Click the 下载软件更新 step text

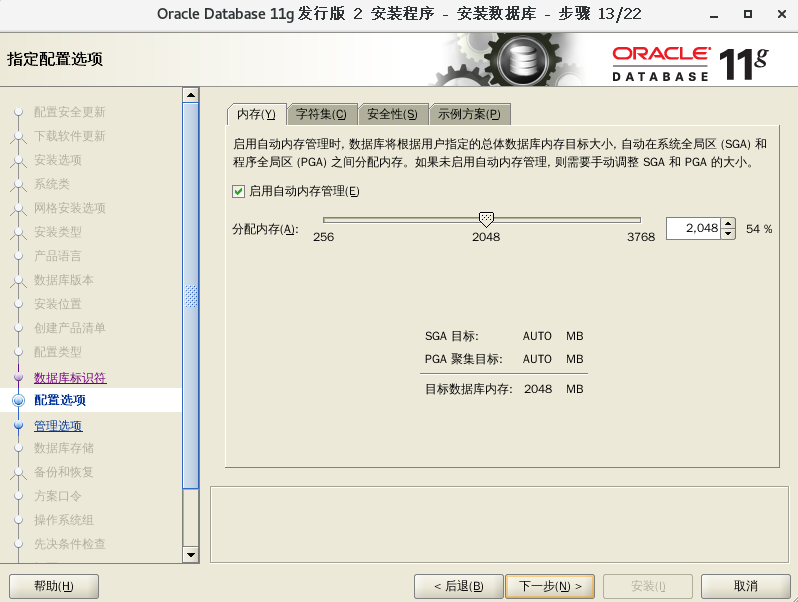click(70, 136)
